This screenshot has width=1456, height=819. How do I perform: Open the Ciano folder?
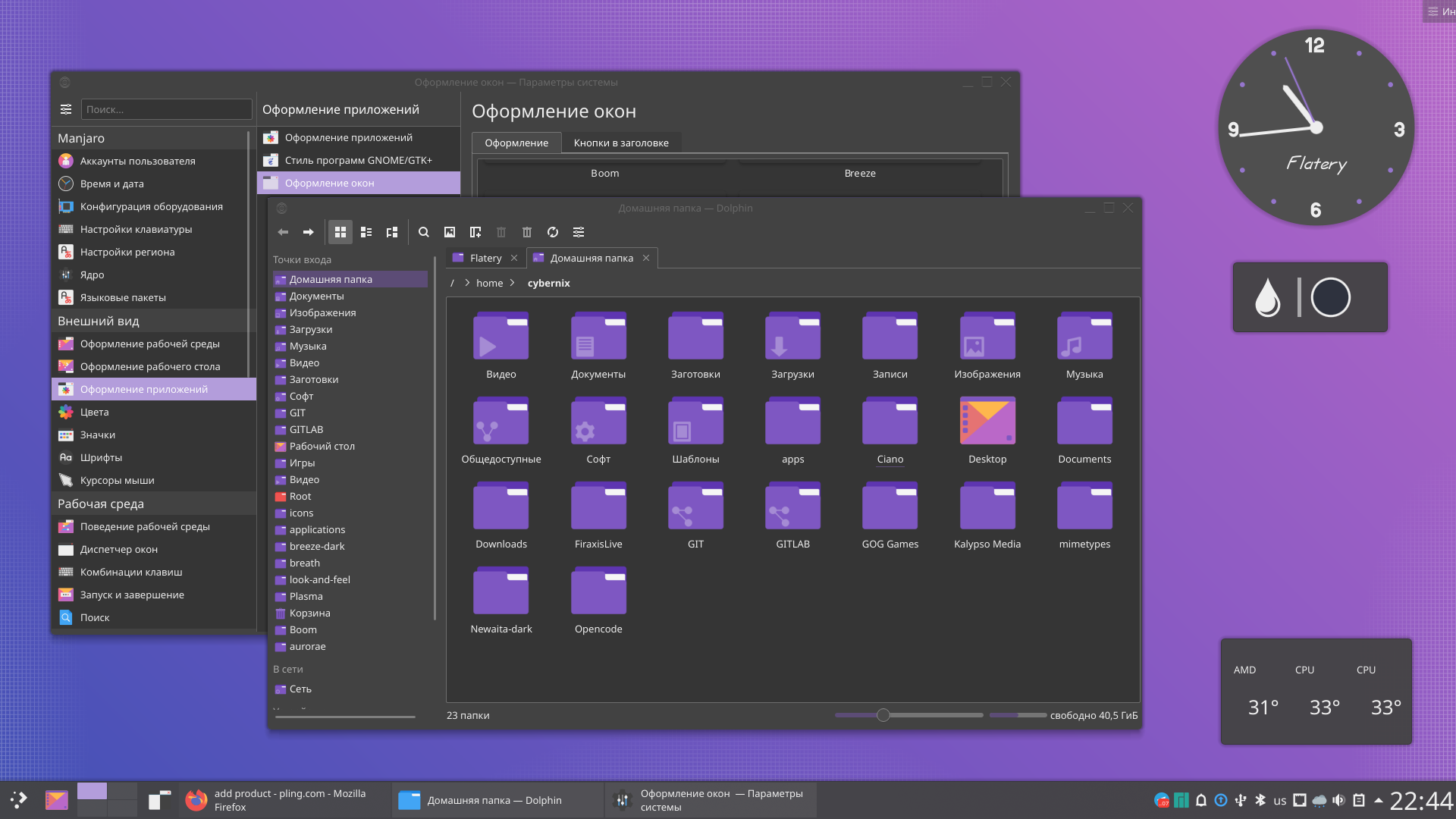[890, 421]
